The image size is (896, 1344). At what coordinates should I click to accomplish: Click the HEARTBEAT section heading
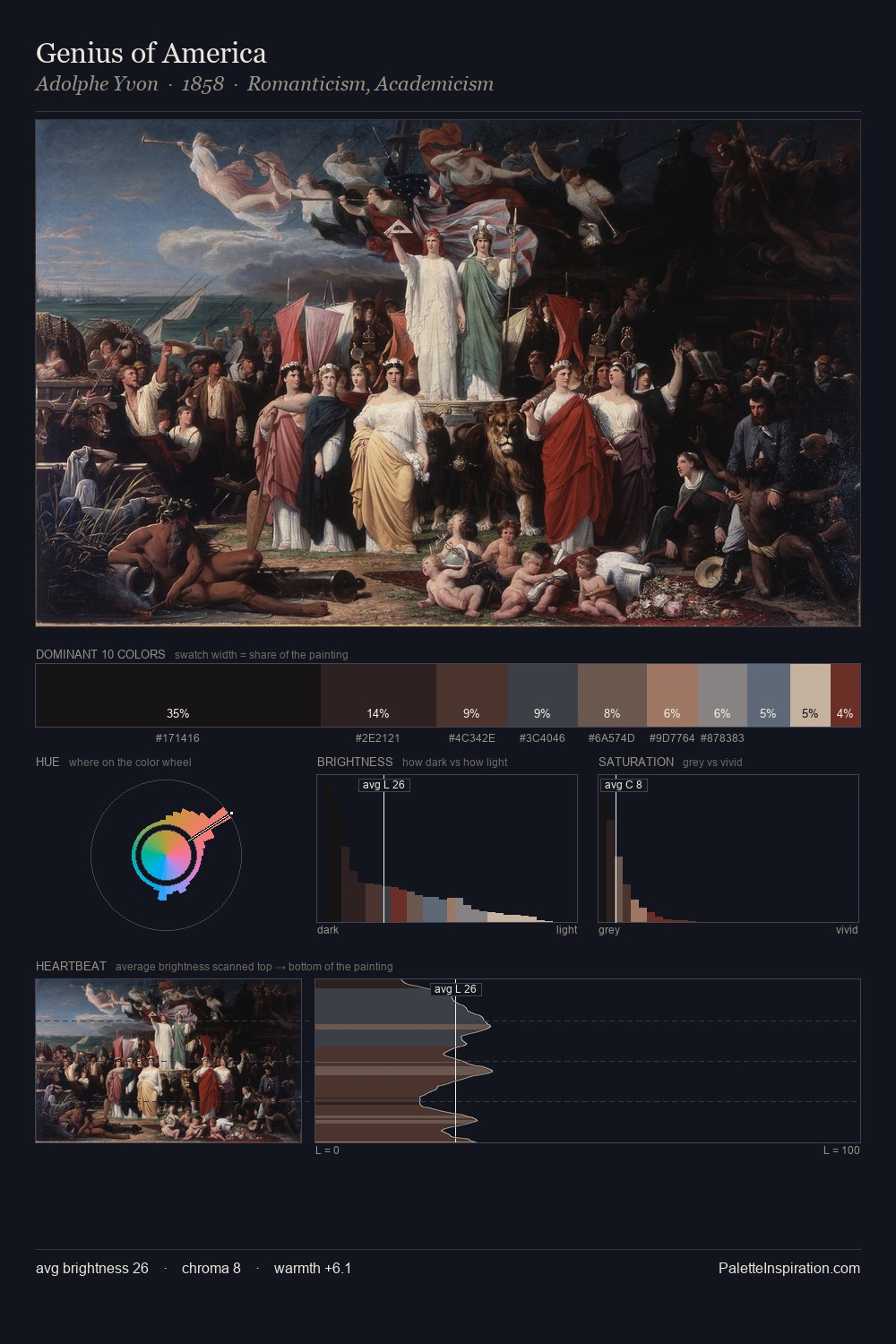(x=71, y=966)
